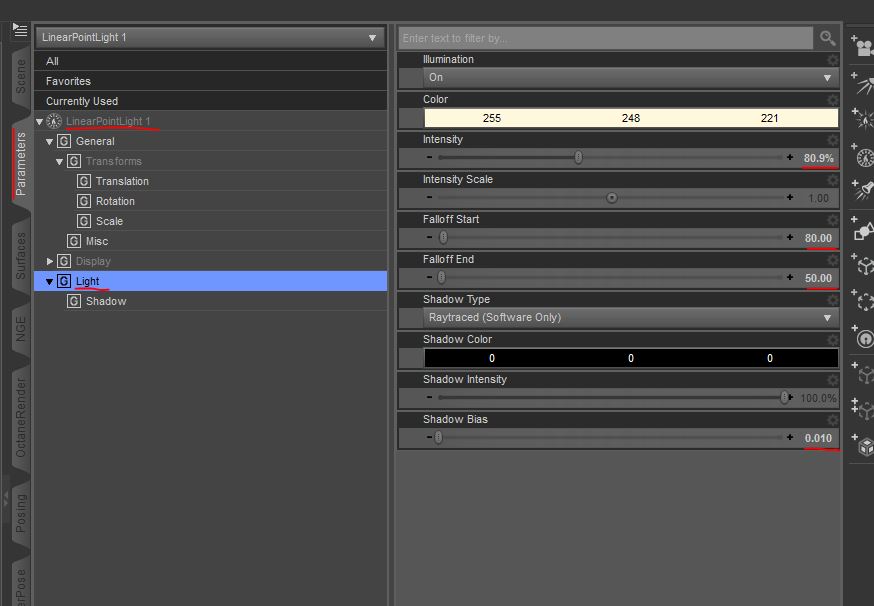The height and width of the screenshot is (606, 874).
Task: Click the G group icon beside Rotation
Action: tap(84, 201)
